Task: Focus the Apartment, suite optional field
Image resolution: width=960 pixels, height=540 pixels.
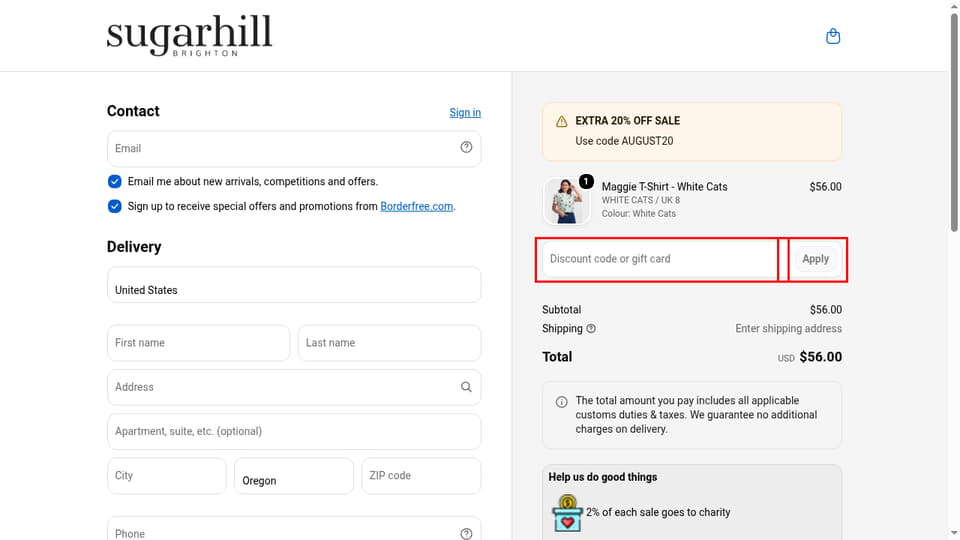Action: coord(294,432)
